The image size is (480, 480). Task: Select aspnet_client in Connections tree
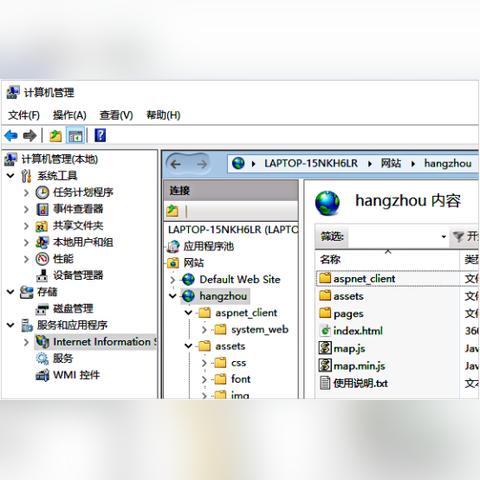pyautogui.click(x=246, y=313)
